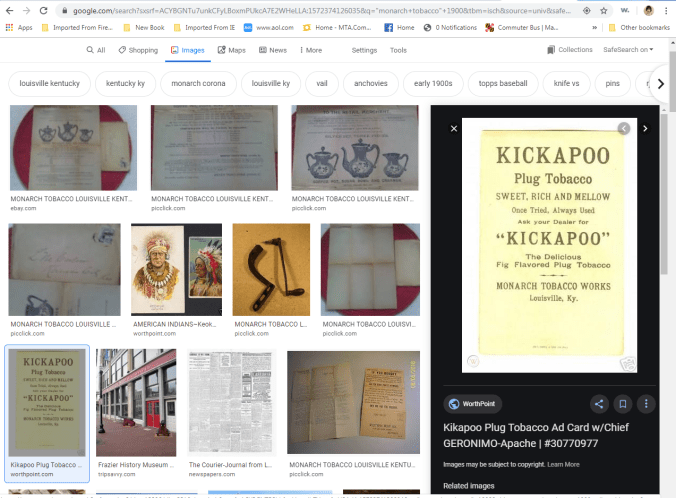Screen dimensions: 676x498
Task: Open The Courier-Journal newspaper thumbnail
Action: pyautogui.click(x=232, y=403)
